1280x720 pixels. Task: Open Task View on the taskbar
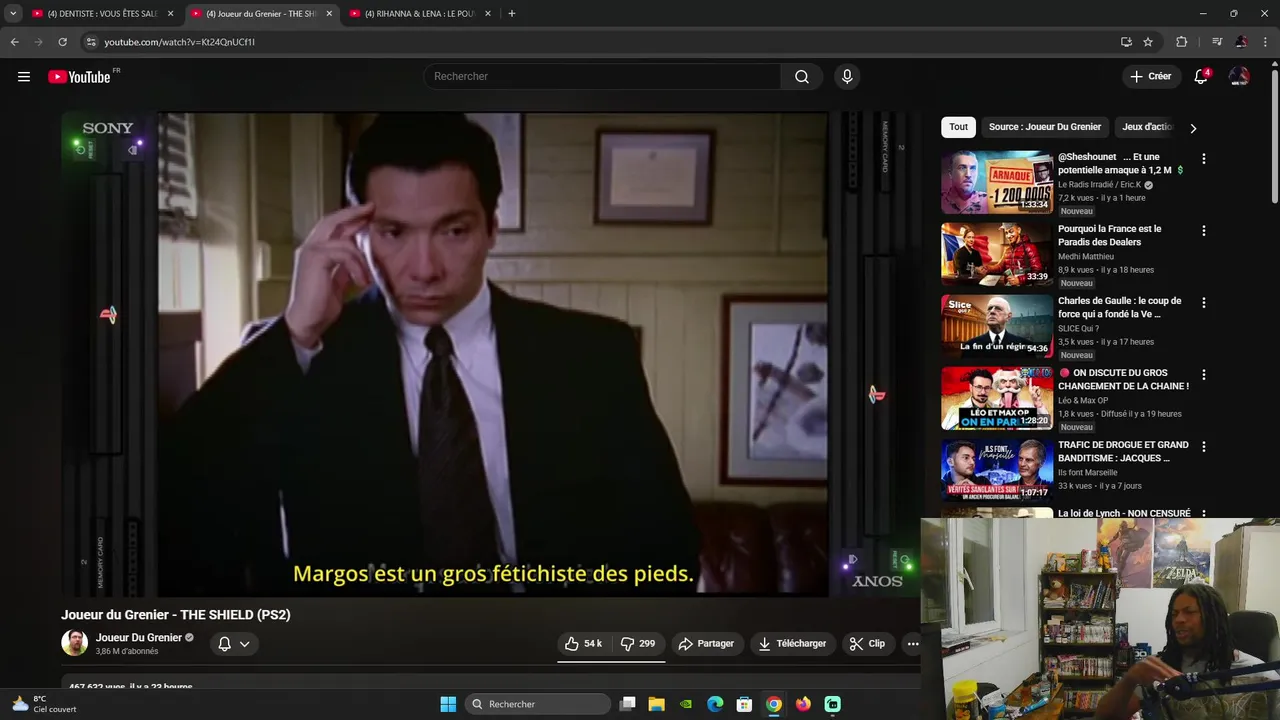point(627,704)
